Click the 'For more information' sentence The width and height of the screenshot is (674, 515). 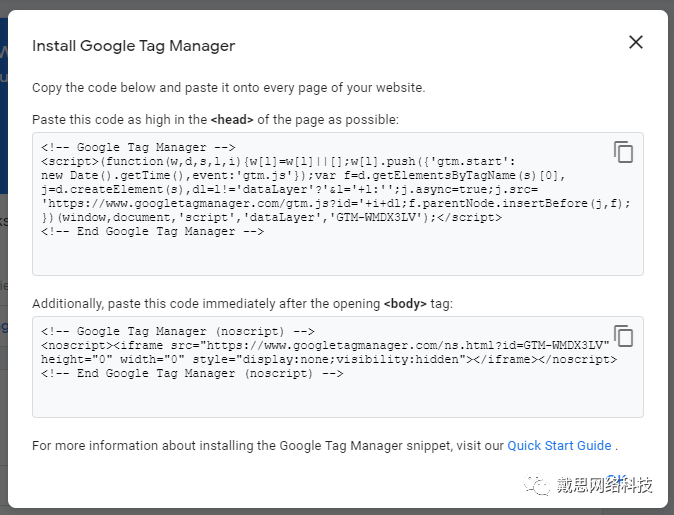click(x=268, y=445)
